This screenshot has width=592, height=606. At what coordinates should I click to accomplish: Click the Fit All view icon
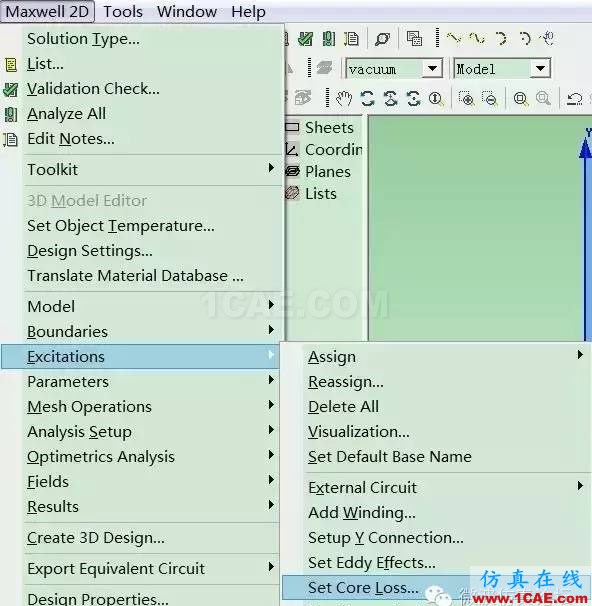point(521,99)
